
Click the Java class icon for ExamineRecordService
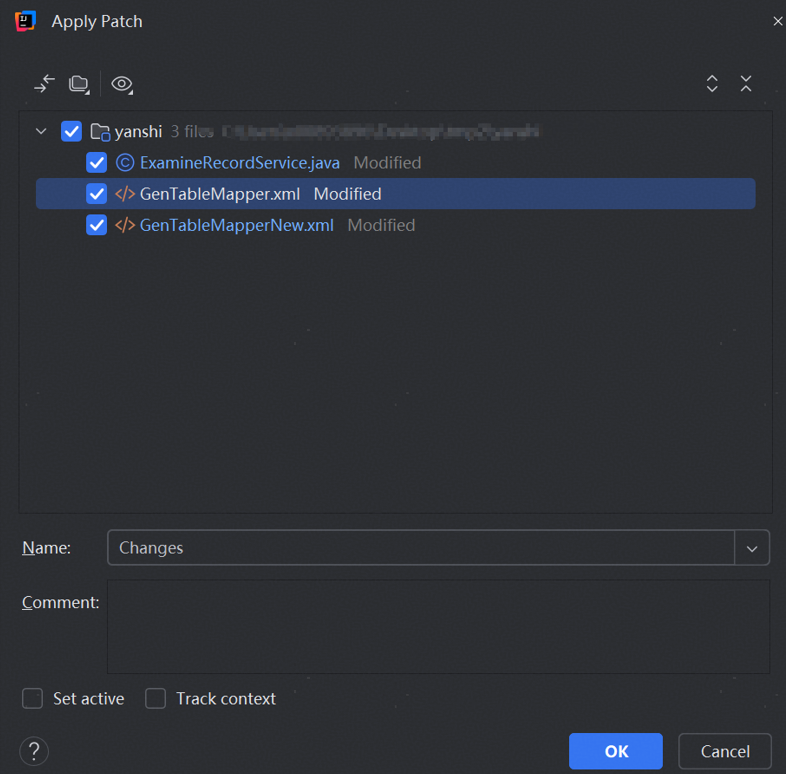(x=125, y=163)
